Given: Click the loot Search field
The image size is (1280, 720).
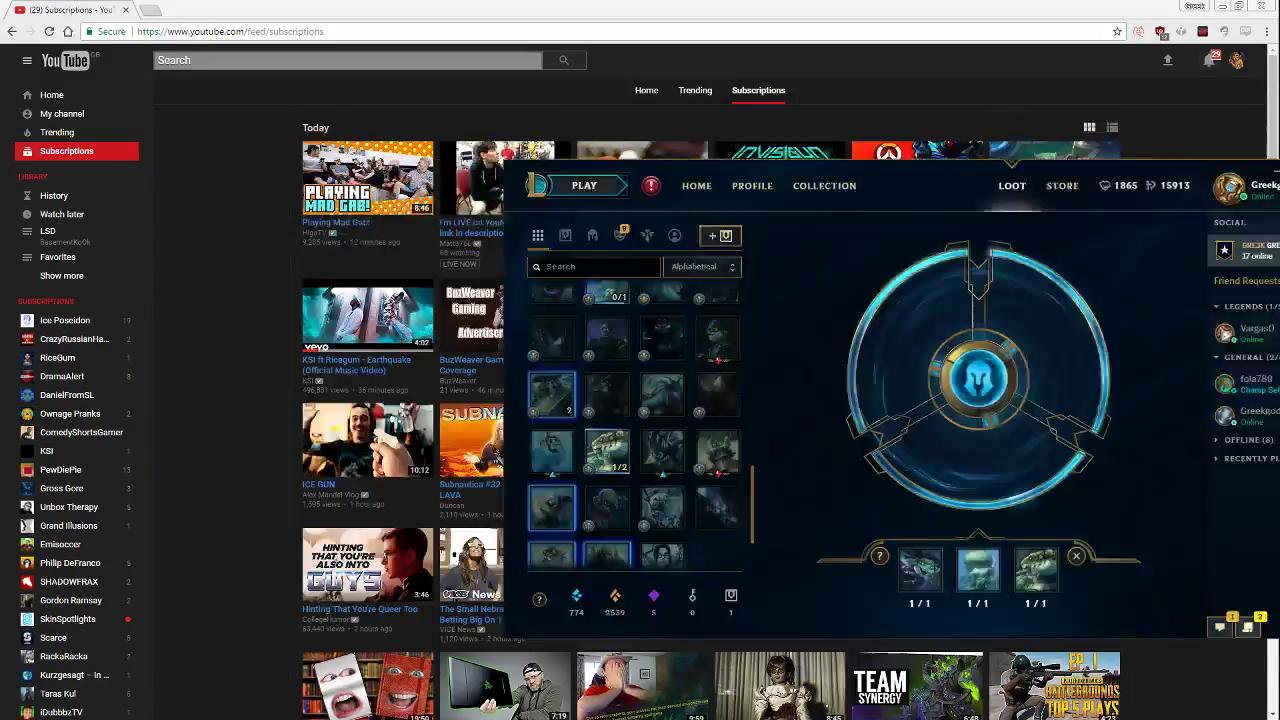Looking at the screenshot, I should 594,267.
